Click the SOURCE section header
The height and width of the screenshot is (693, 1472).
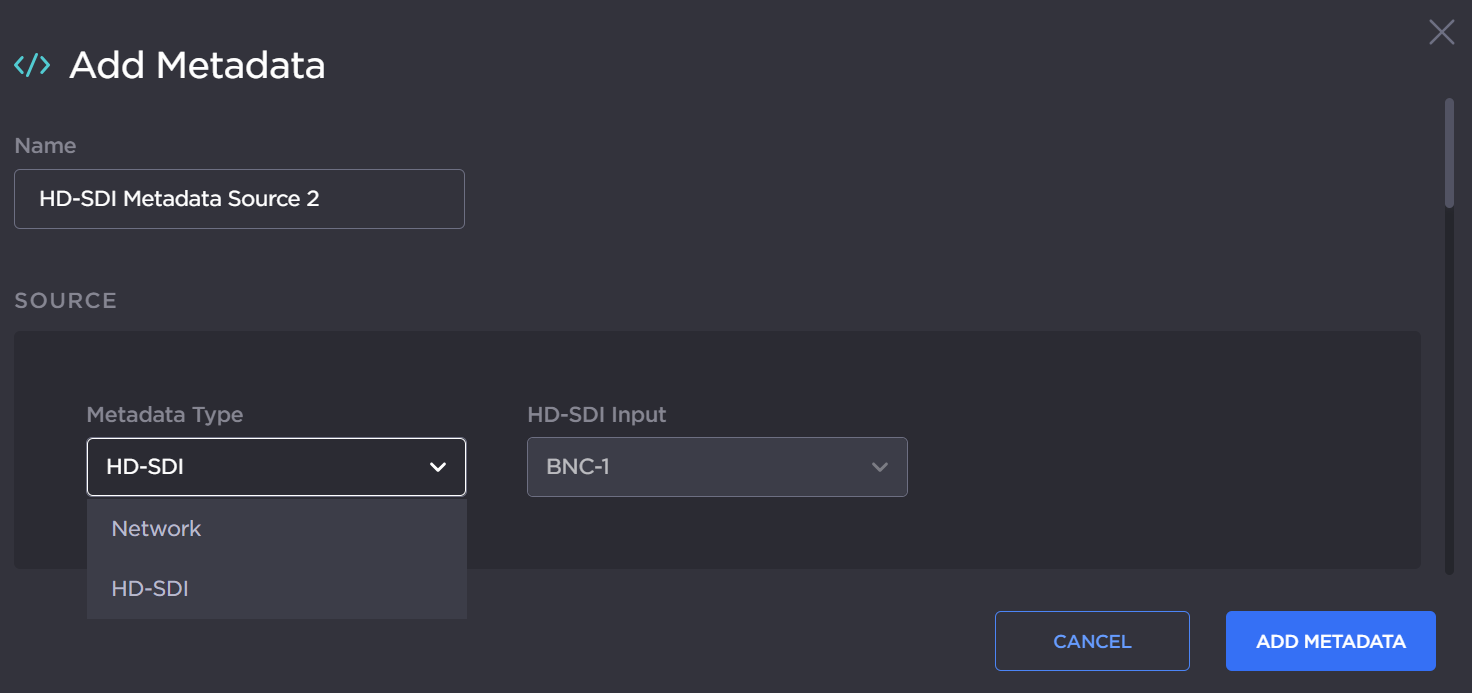tap(65, 300)
